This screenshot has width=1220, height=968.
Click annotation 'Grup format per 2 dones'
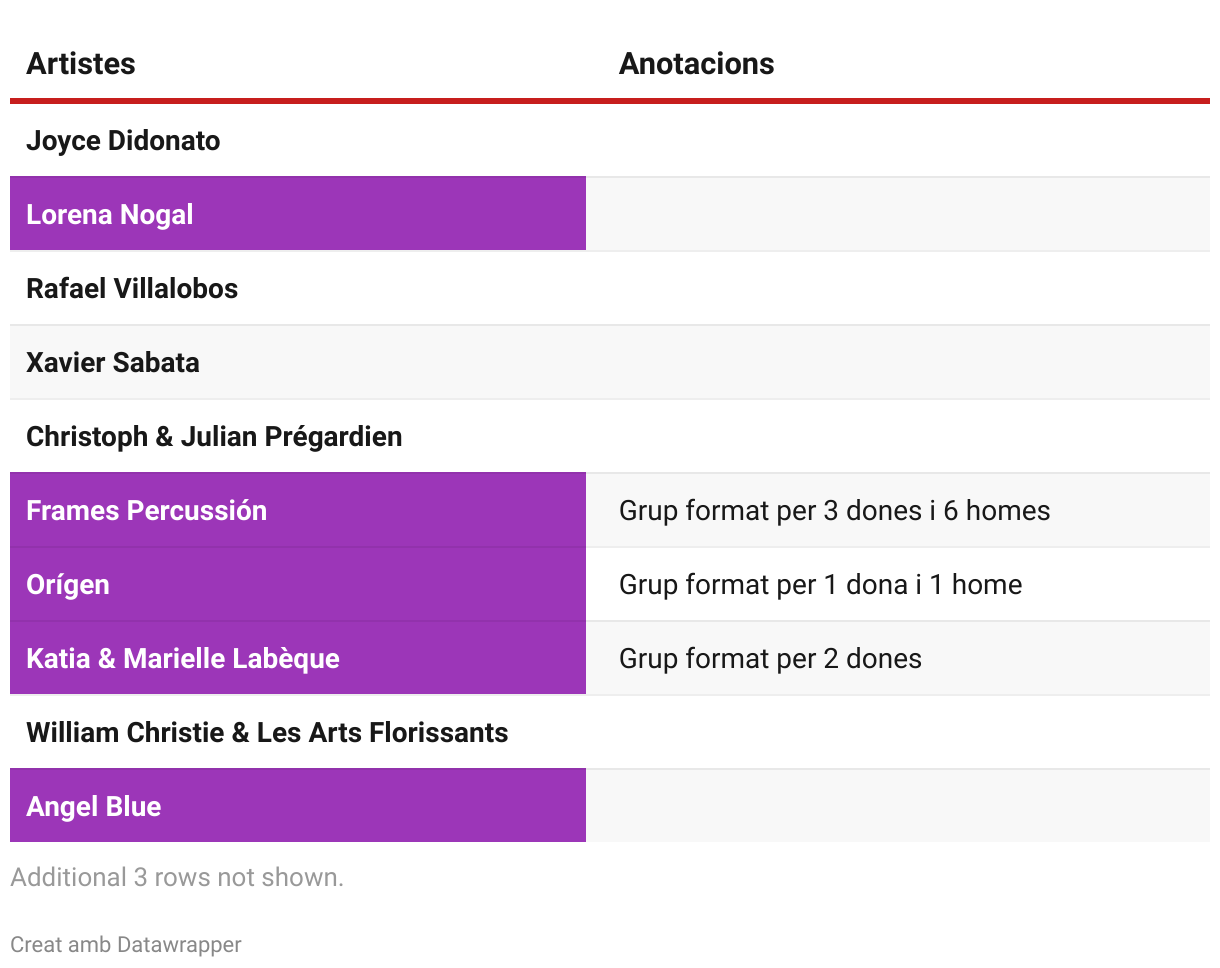[x=770, y=659]
